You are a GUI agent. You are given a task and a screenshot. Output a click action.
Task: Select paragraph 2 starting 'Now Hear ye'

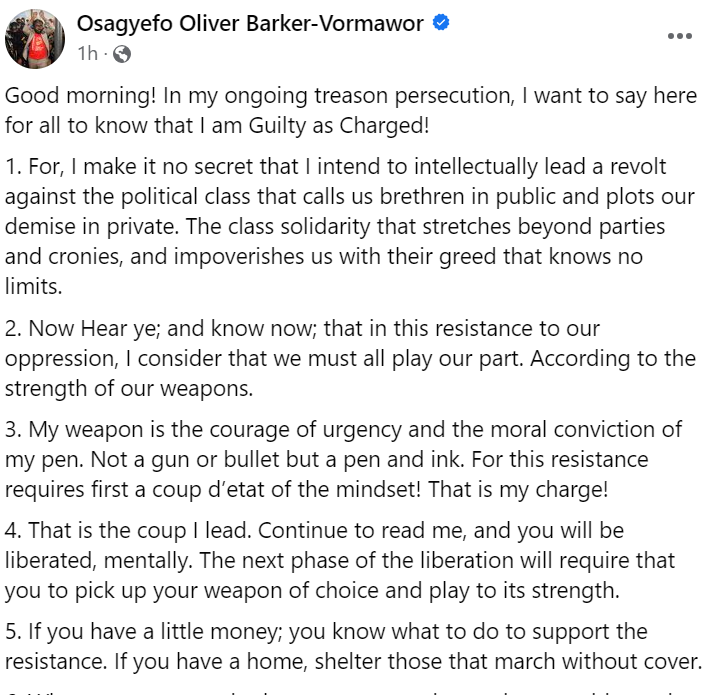click(x=350, y=358)
